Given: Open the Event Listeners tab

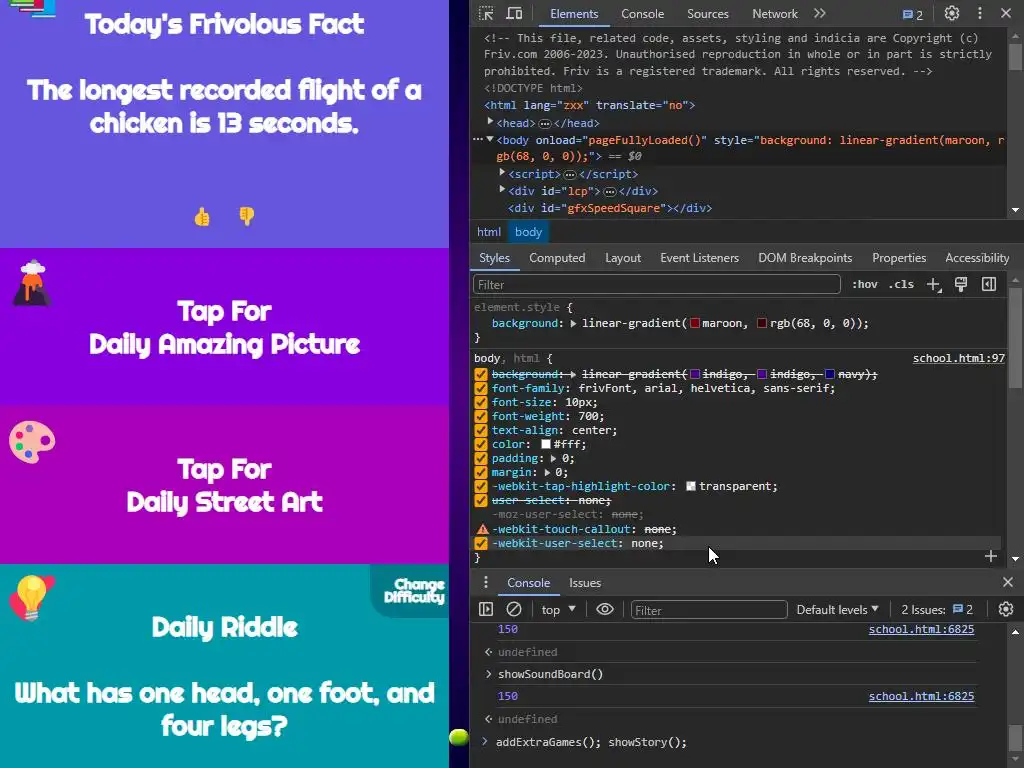Looking at the screenshot, I should tap(699, 258).
